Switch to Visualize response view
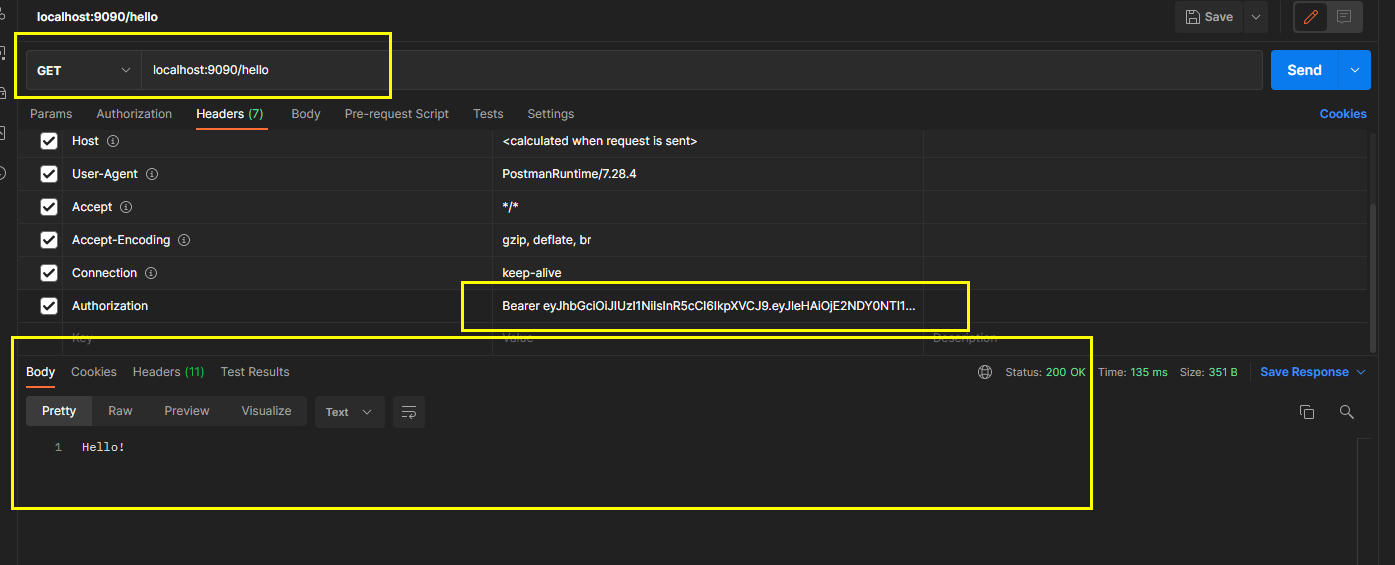The width and height of the screenshot is (1395, 565). click(x=266, y=411)
